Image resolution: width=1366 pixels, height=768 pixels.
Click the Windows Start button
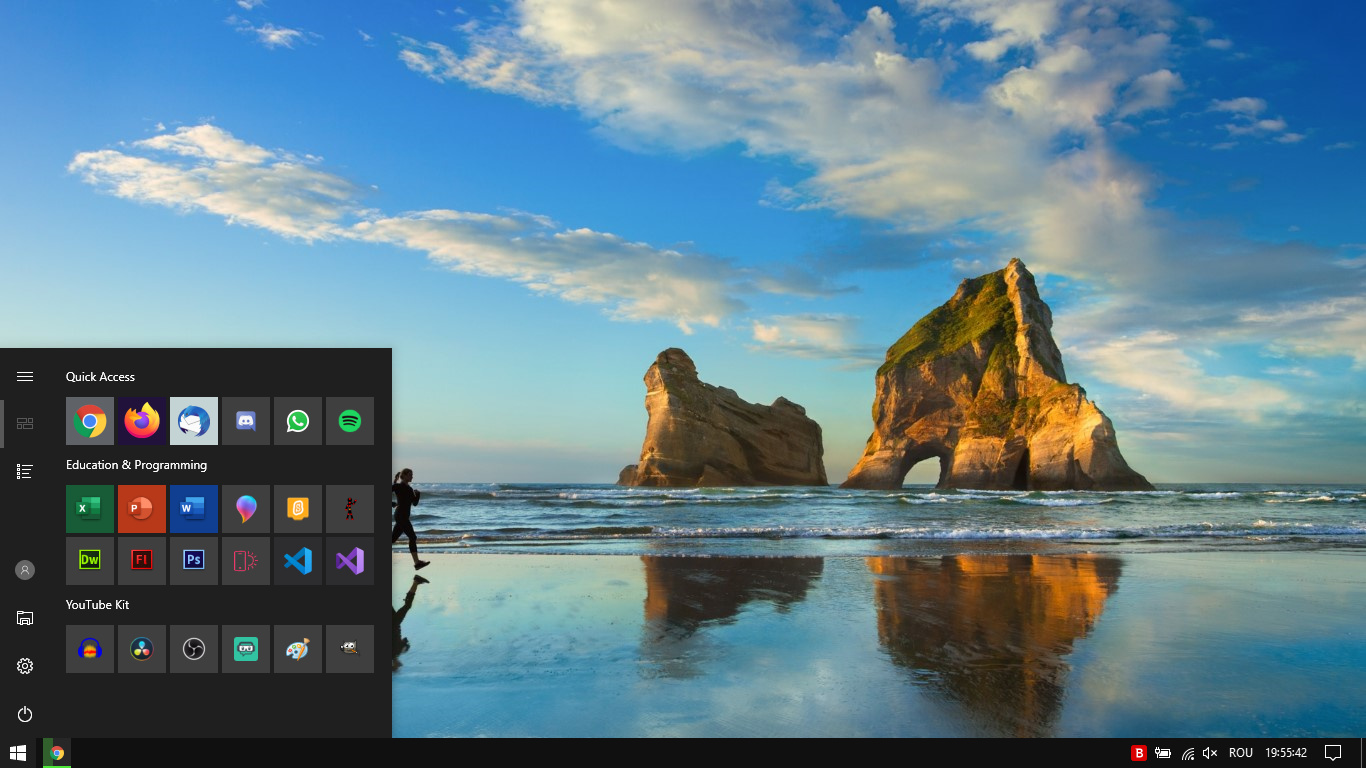coord(18,753)
